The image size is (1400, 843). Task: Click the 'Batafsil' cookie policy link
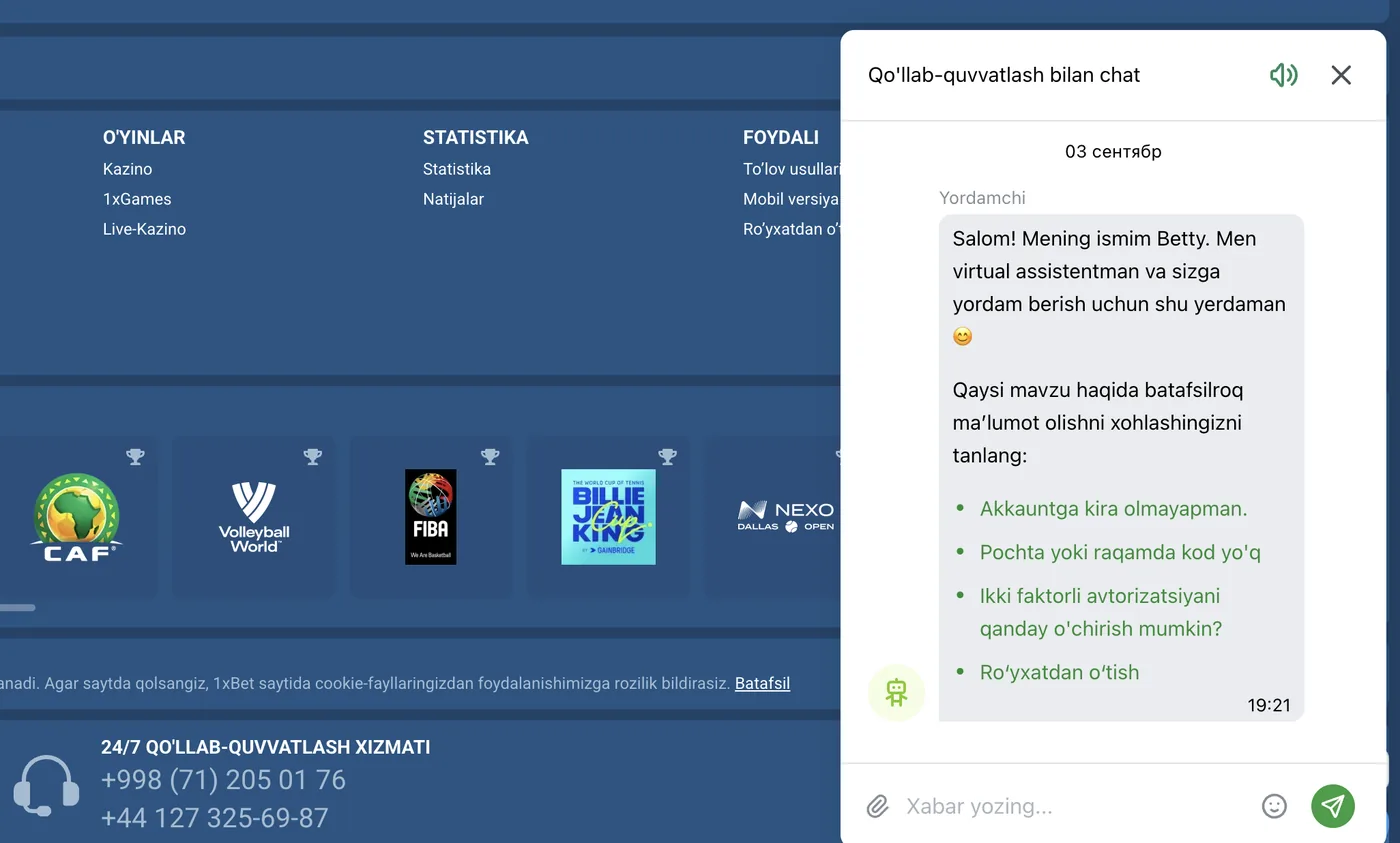tap(762, 684)
